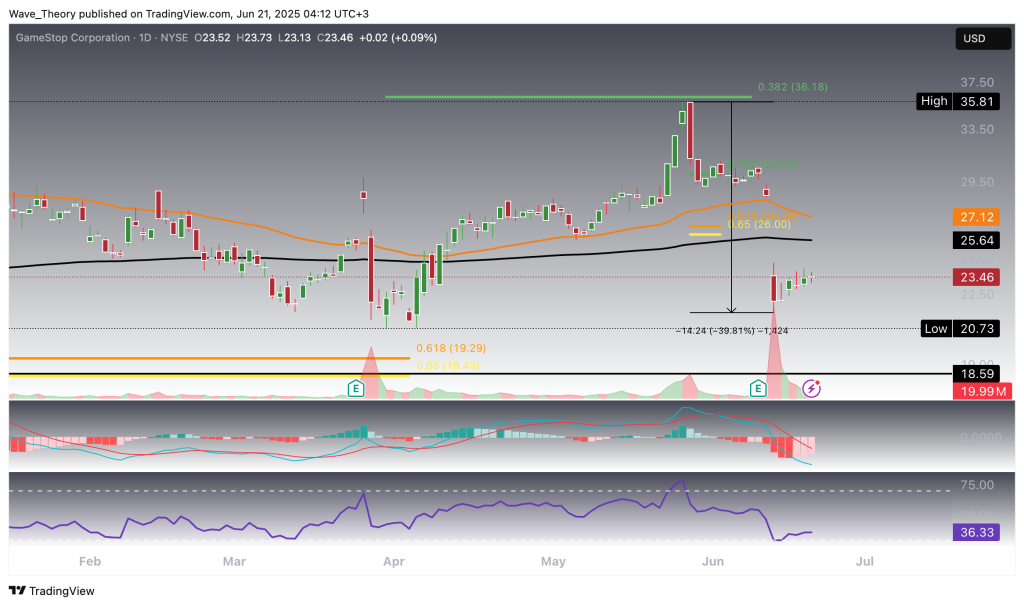The height and width of the screenshot is (606, 1024).
Task: Click the Apr label on time axis
Action: tap(394, 561)
